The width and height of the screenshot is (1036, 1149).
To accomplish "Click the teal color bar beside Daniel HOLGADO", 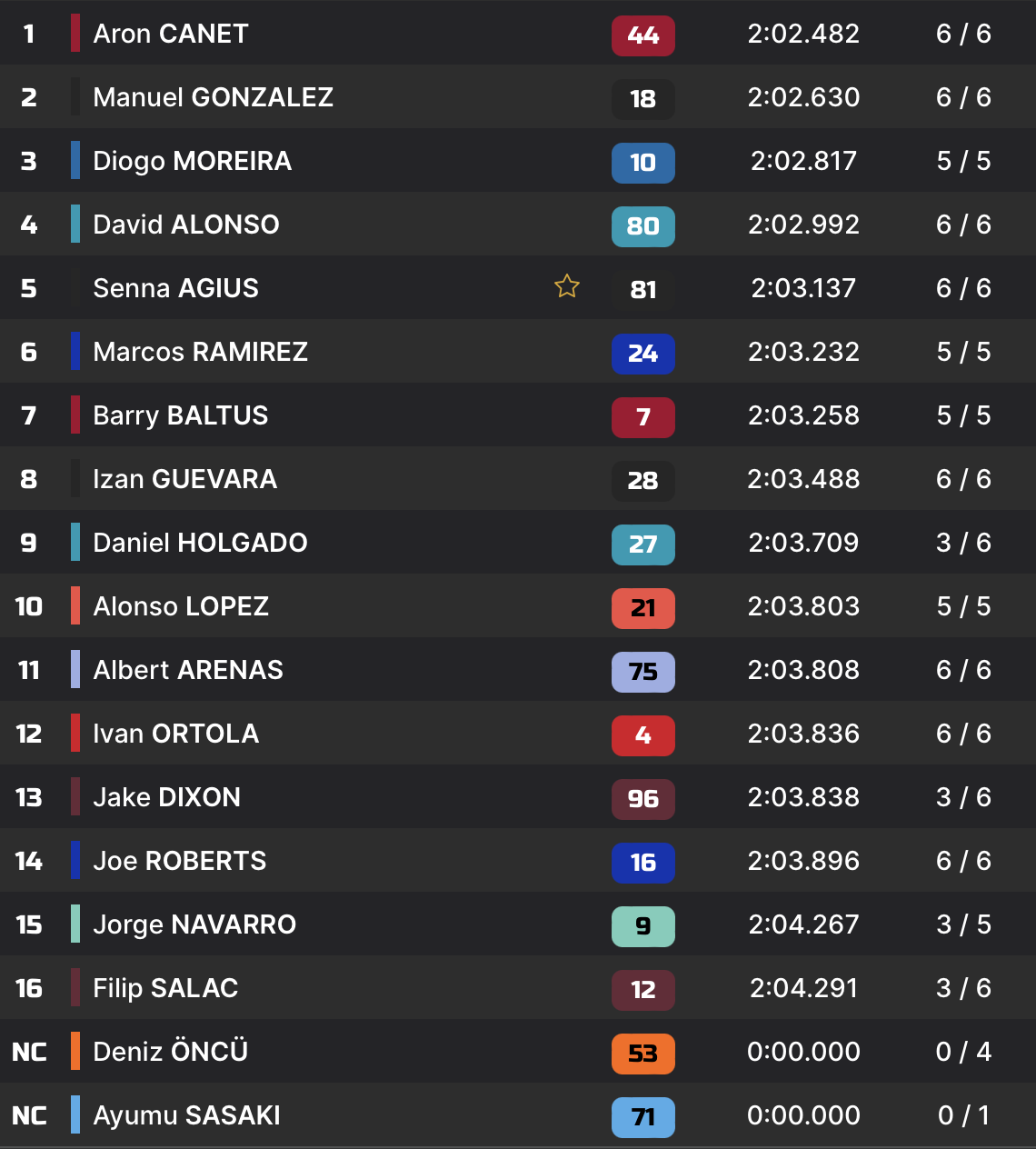I will pyautogui.click(x=75, y=543).
